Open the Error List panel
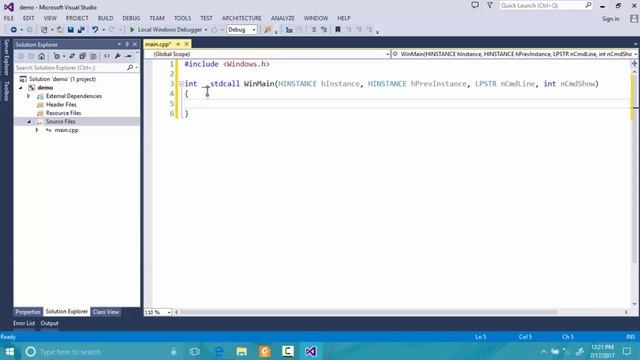 tap(24, 323)
